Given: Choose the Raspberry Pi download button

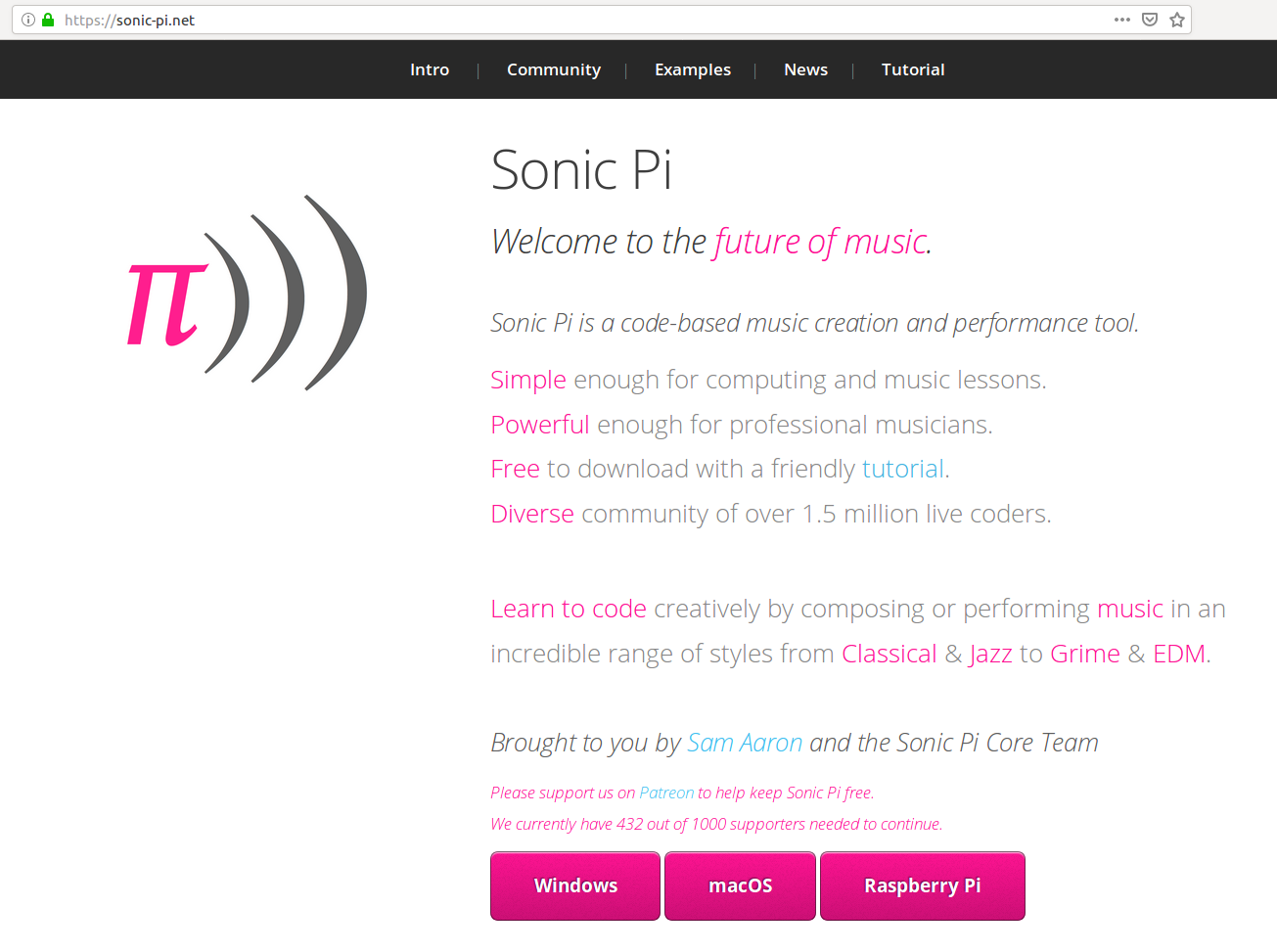Looking at the screenshot, I should coord(923,885).
